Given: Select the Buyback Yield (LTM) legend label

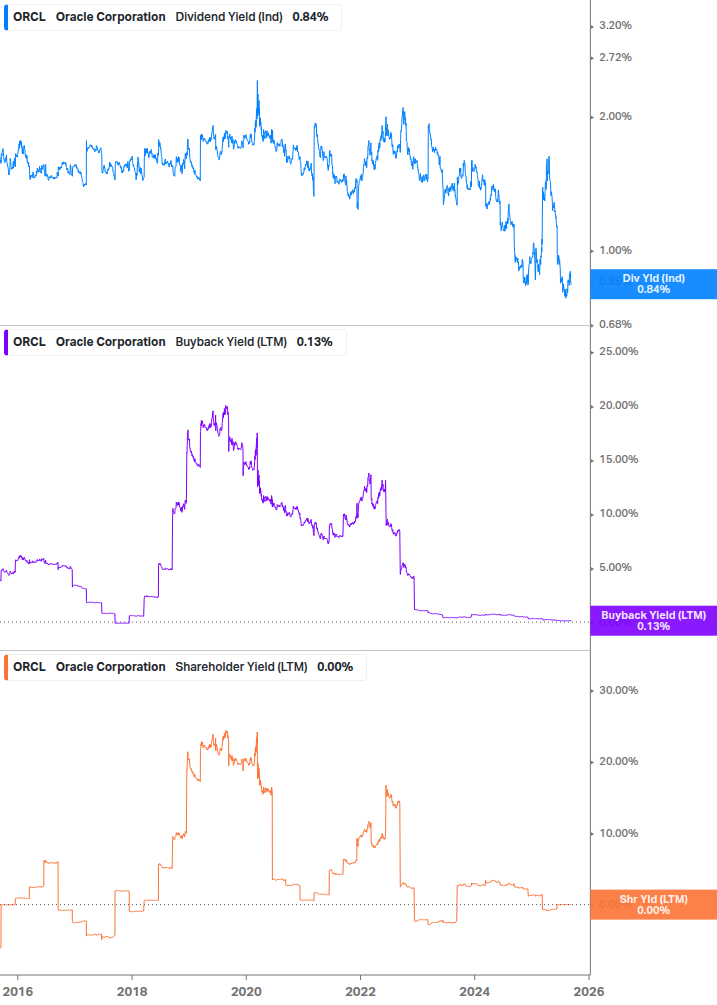Looking at the screenshot, I should (231, 342).
